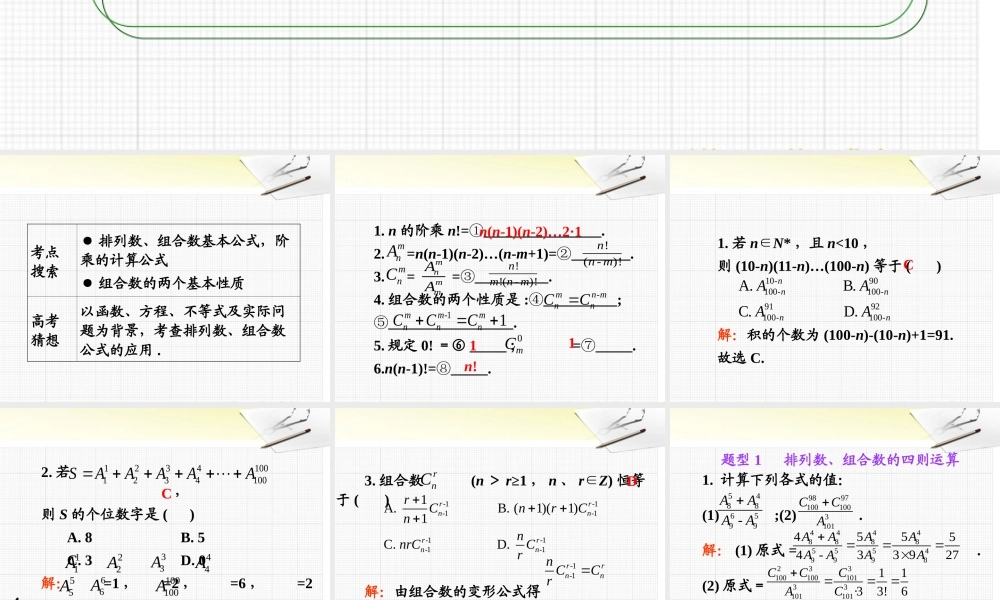Screen dimensions: 1000x600
Task: Click the solution text 积的个数为 (100-n)-(10-n)+1=91
Action: (x=850, y=335)
